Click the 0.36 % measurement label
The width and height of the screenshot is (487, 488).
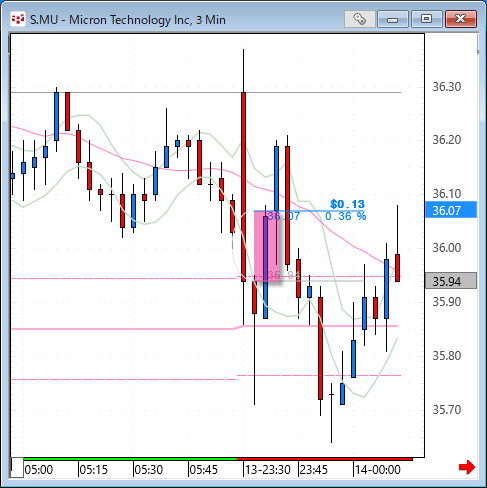[346, 216]
